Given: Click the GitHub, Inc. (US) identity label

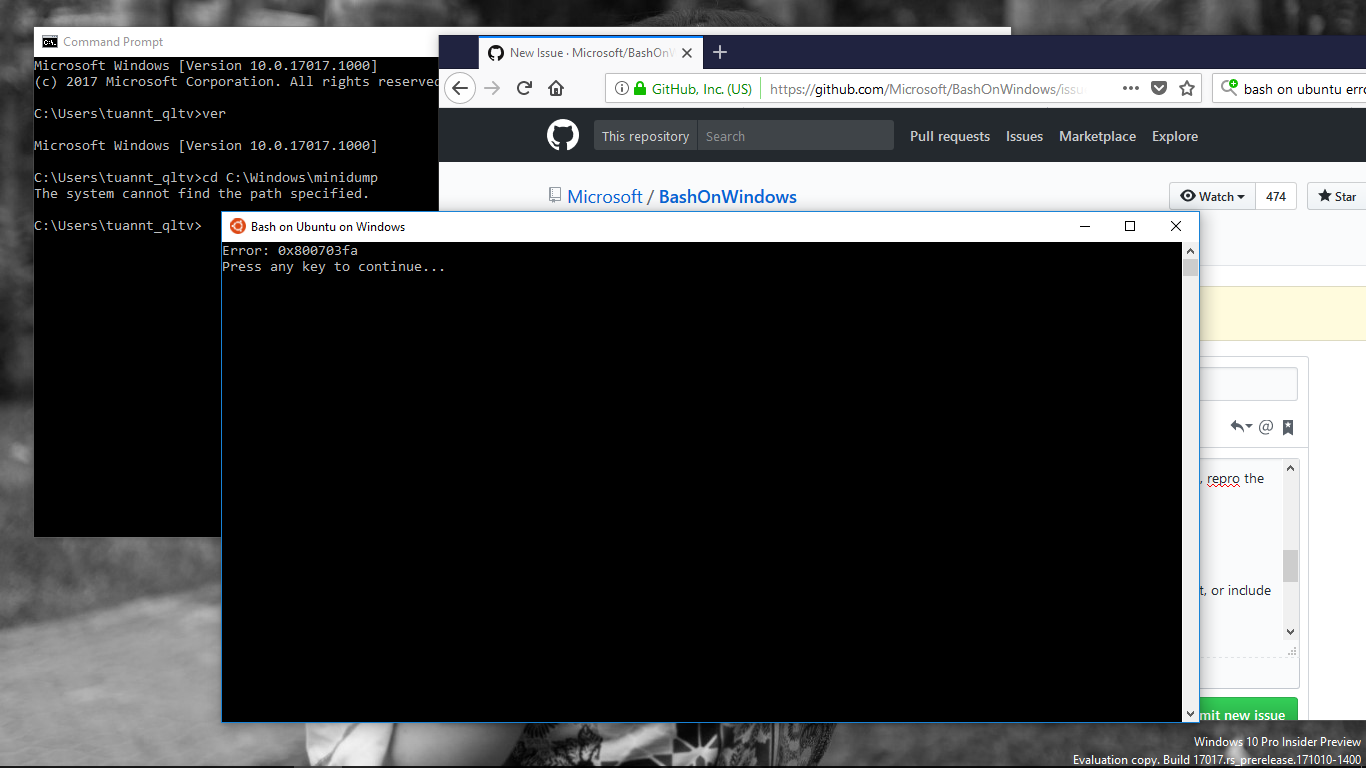Looking at the screenshot, I should click(701, 88).
